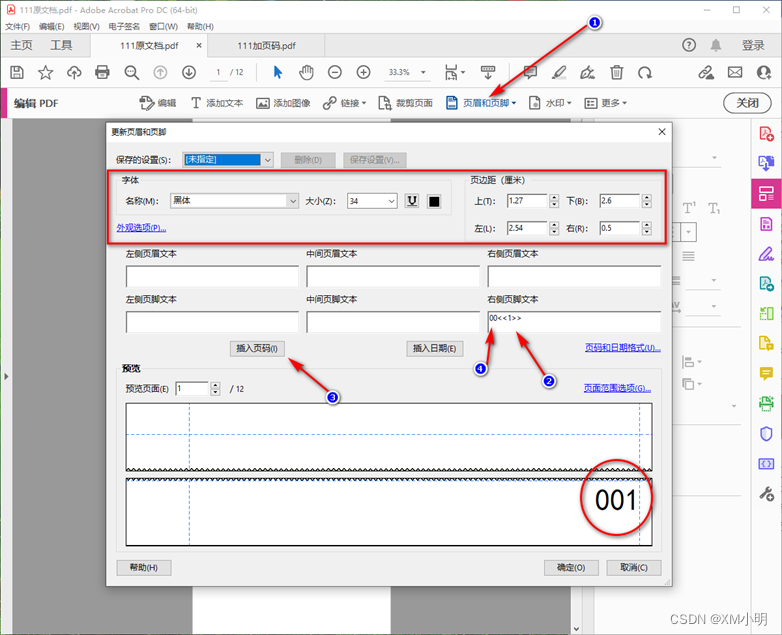Viewport: 782px width, 635px height.
Task: Toggle underline button in font section
Action: pos(412,201)
